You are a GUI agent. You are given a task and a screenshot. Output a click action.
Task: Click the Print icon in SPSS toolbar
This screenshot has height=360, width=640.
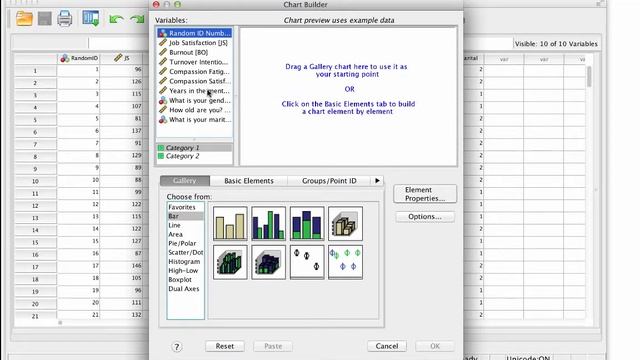tap(64, 18)
